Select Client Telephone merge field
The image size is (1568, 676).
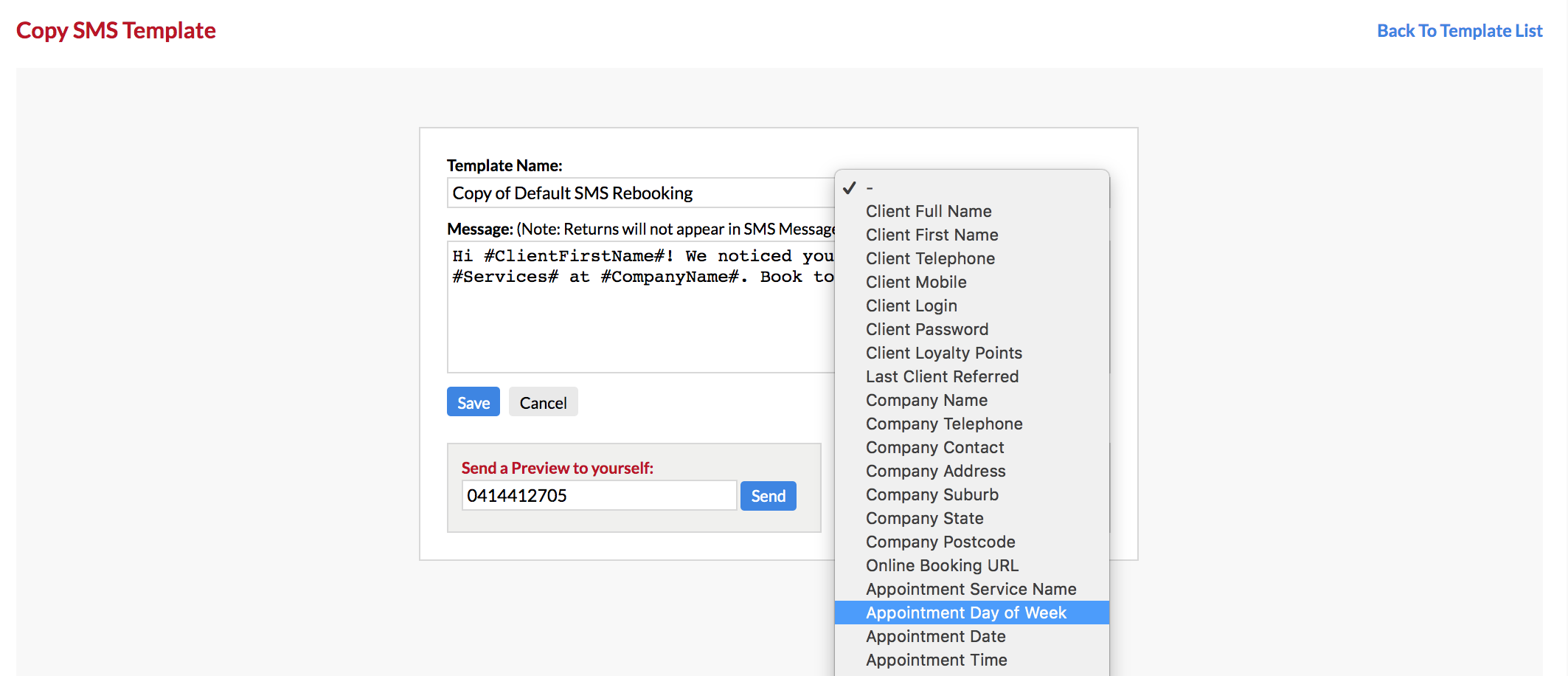click(x=930, y=258)
